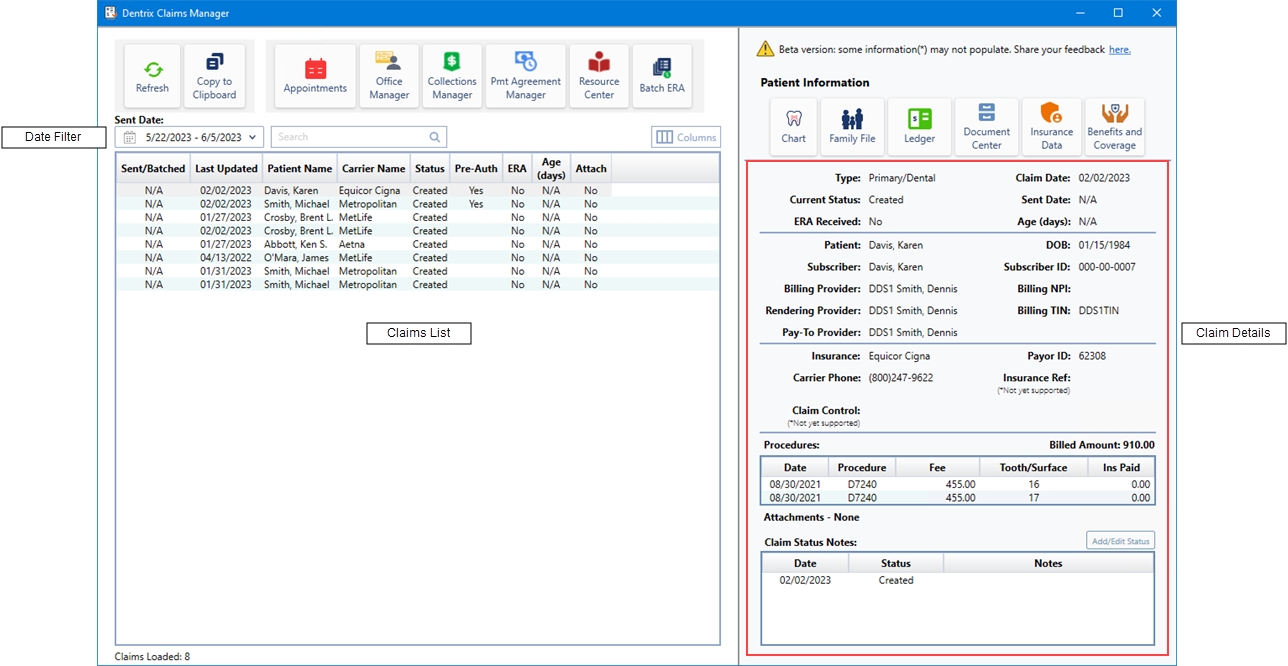Click the Payor ID value 62308
Viewport: 1288px width, 666px height.
point(1092,356)
